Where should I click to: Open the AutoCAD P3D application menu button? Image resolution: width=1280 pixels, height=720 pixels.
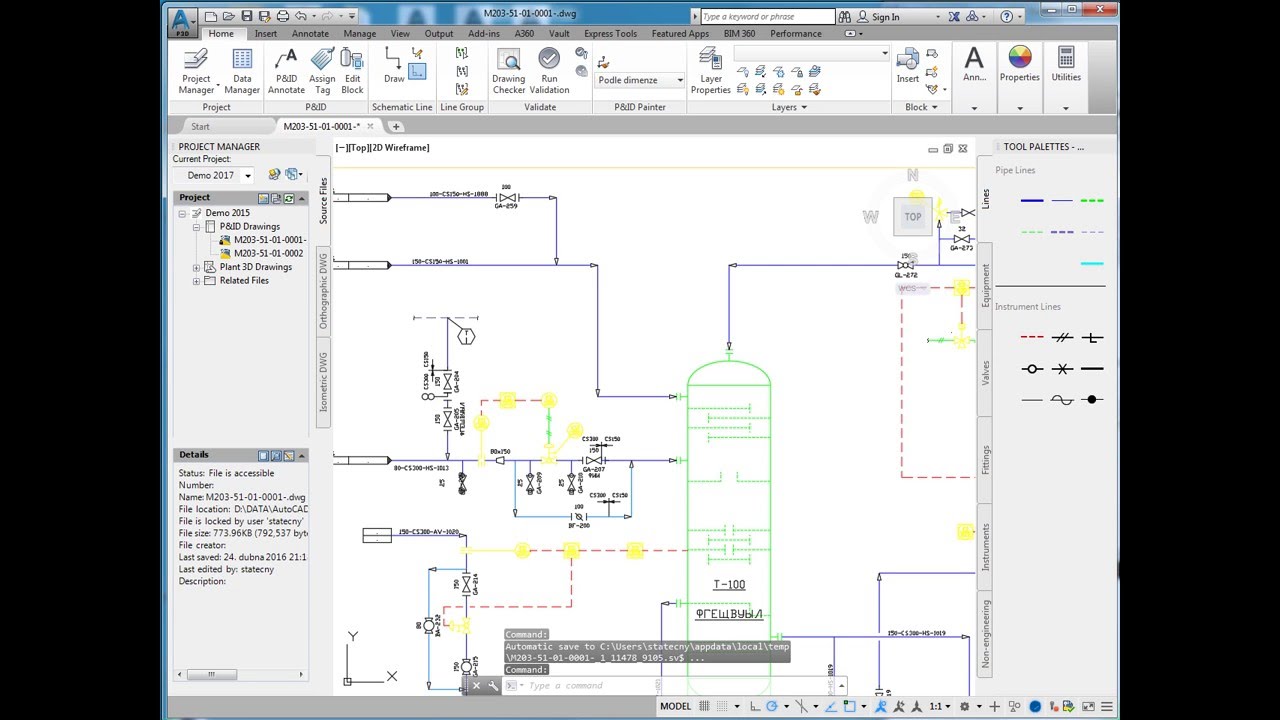pos(181,22)
